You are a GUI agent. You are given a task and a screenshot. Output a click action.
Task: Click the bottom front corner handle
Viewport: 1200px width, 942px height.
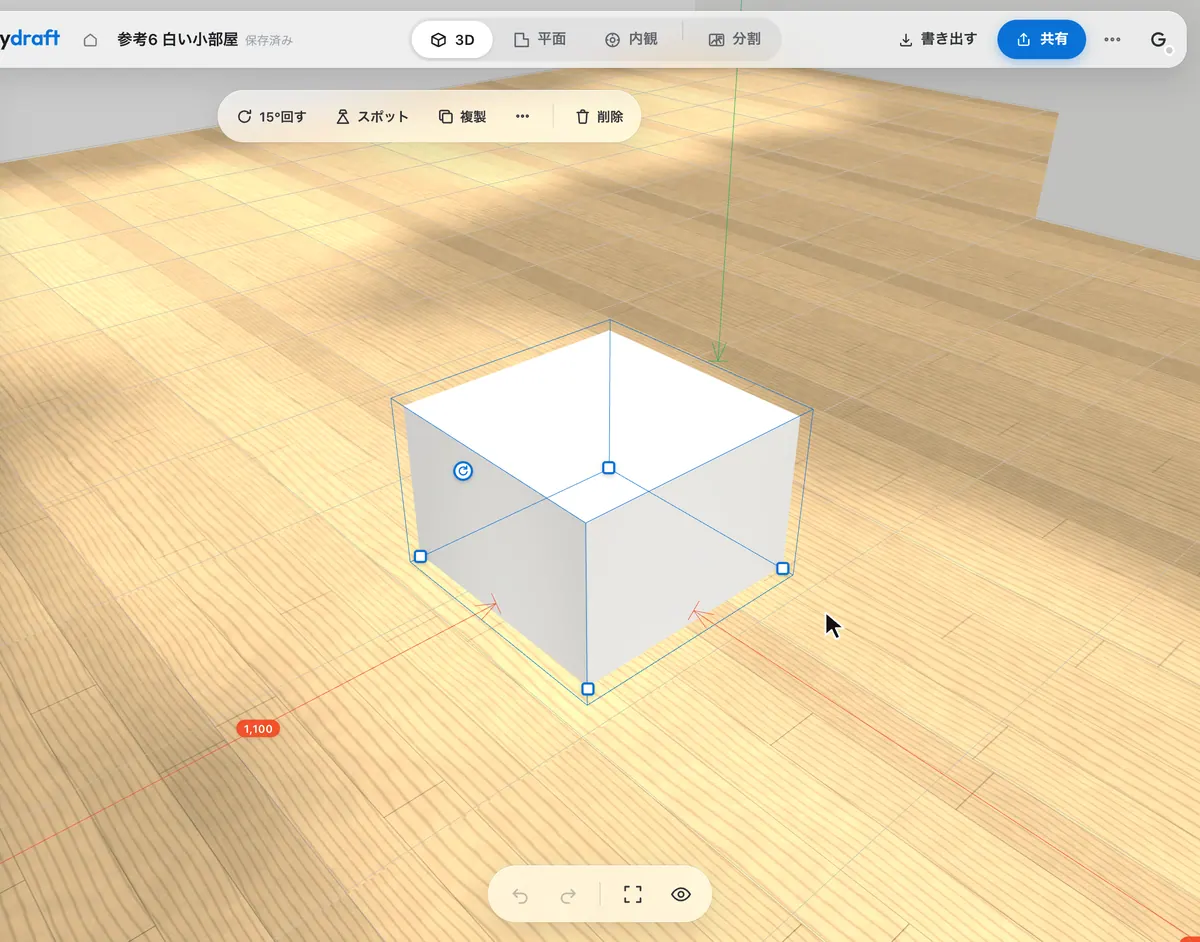coord(588,689)
